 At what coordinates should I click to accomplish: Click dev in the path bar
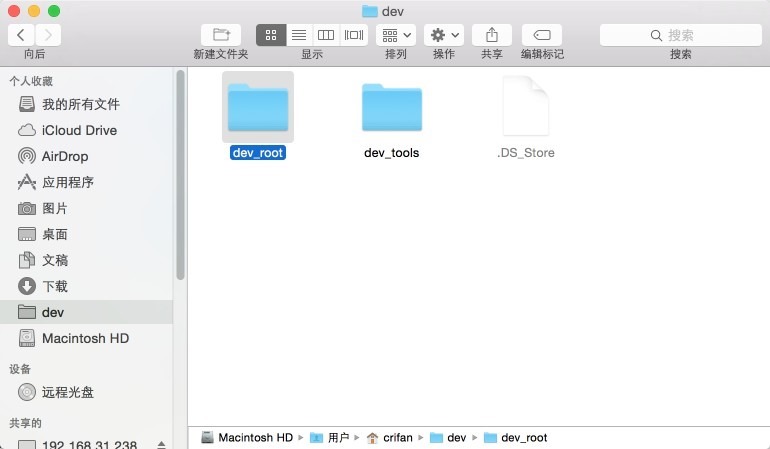click(x=448, y=437)
